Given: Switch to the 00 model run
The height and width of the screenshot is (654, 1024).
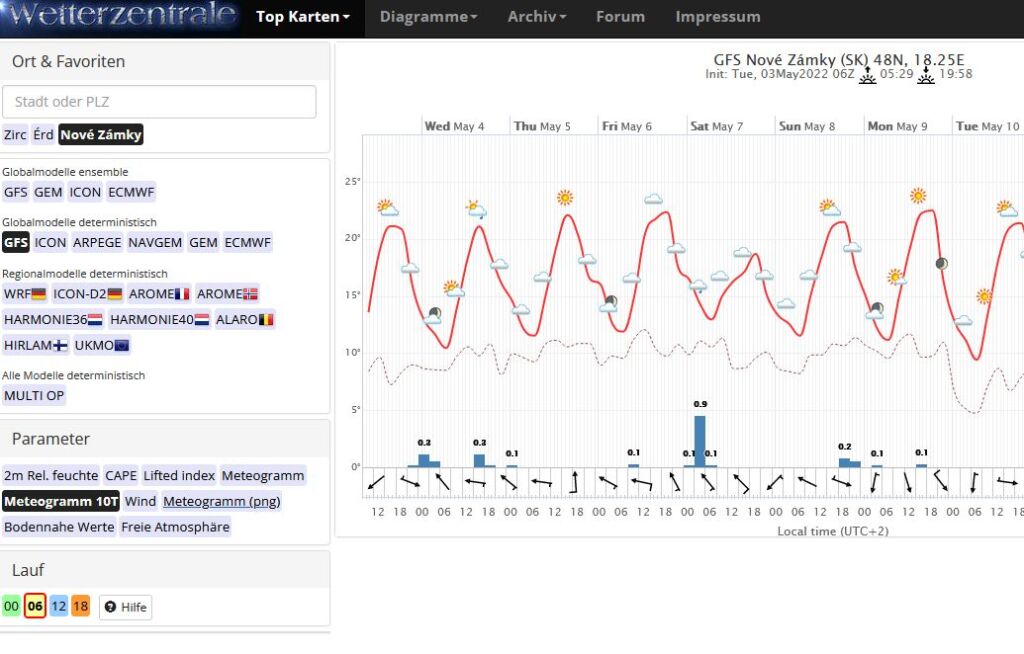Looking at the screenshot, I should coord(11,607).
